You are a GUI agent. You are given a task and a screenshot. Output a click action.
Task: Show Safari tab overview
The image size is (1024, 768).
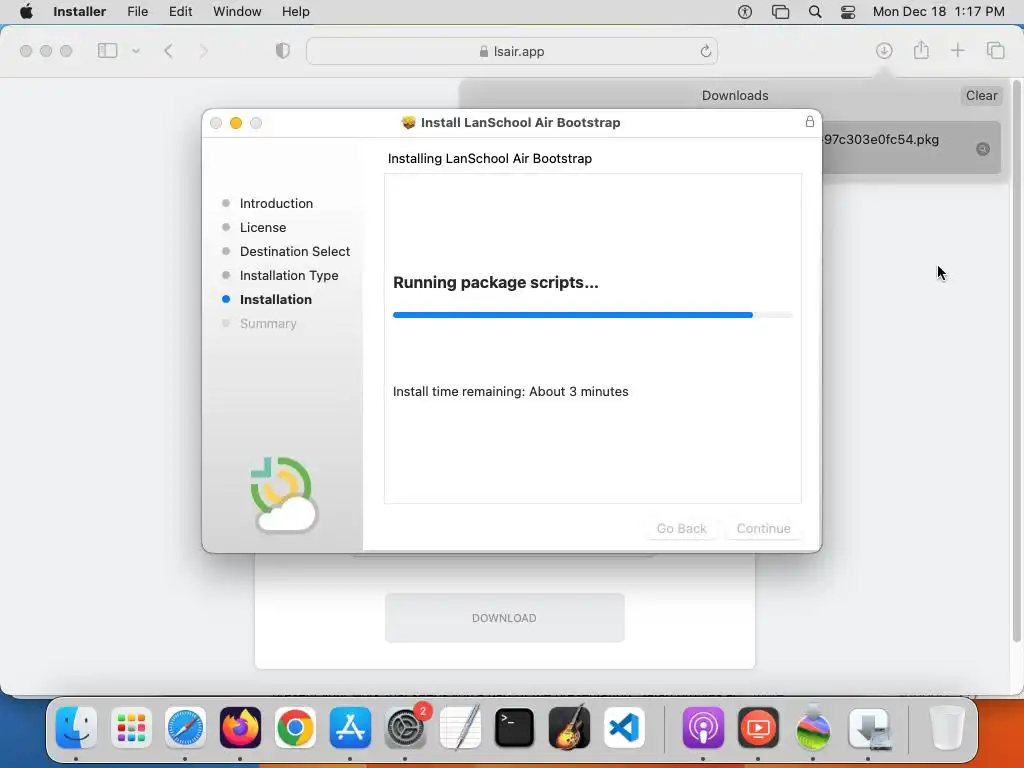point(995,50)
